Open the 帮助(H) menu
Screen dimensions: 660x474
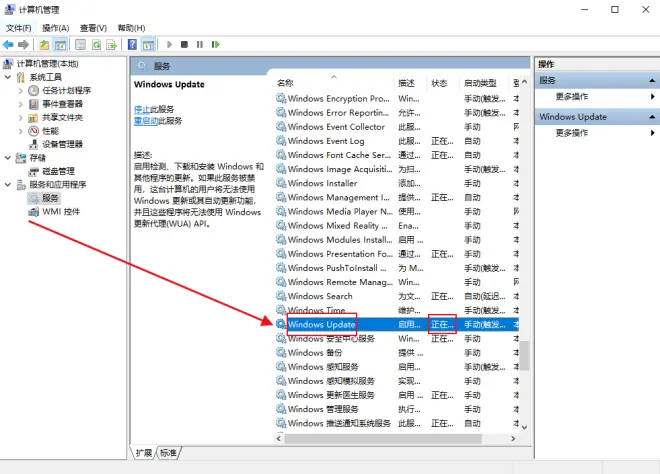pyautogui.click(x=131, y=28)
